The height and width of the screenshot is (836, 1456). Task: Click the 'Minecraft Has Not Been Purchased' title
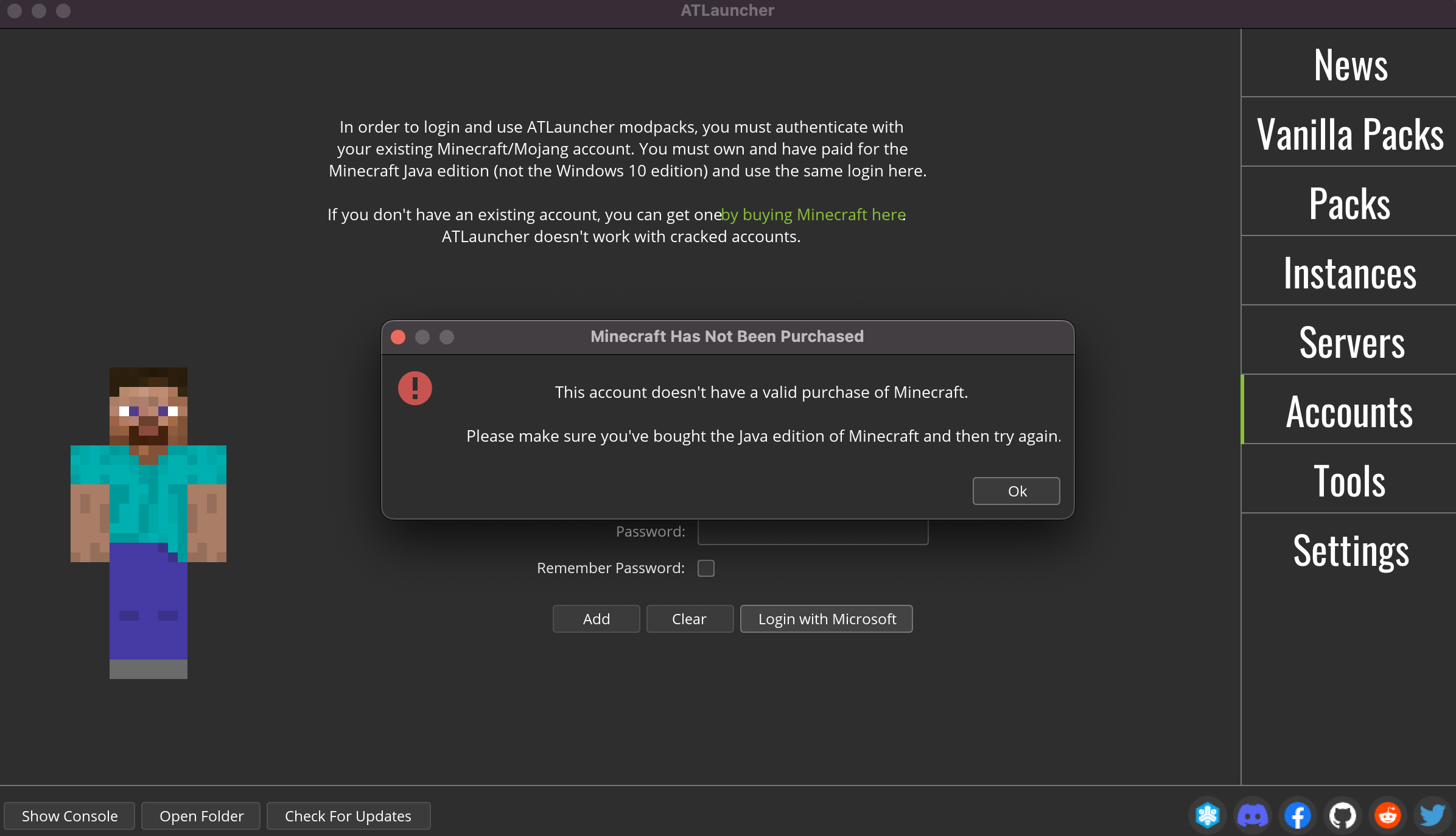[727, 336]
